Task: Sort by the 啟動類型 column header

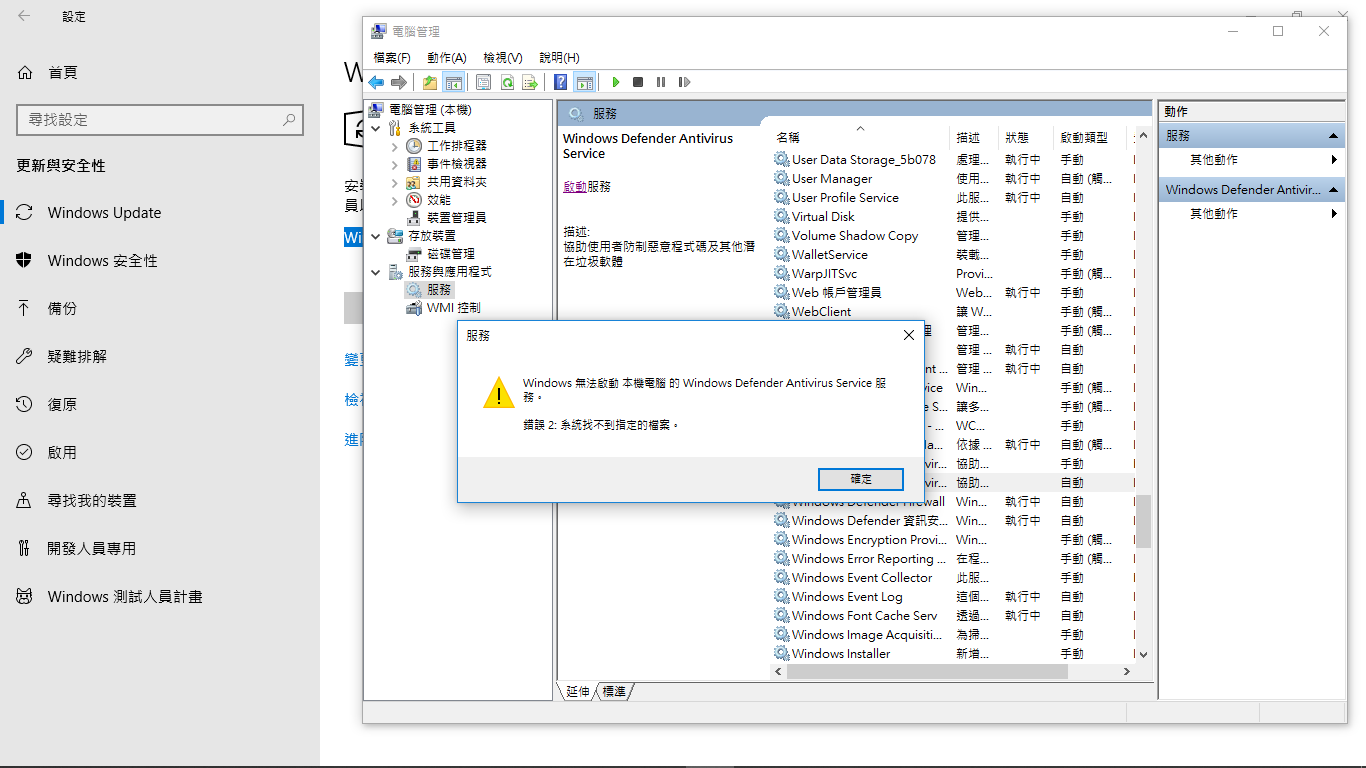Action: pyautogui.click(x=1090, y=137)
